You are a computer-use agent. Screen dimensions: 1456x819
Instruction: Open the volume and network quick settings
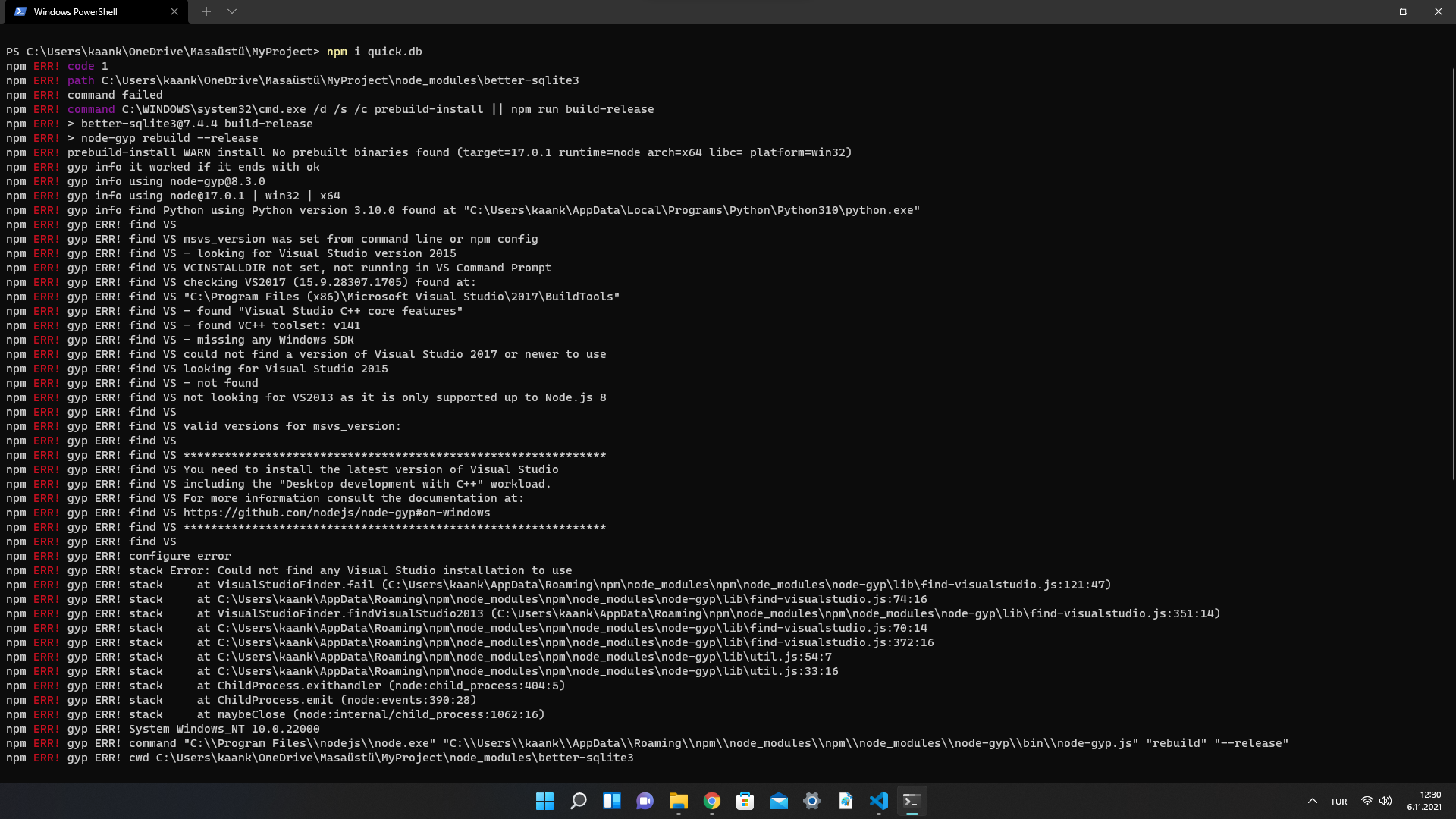point(1376,801)
